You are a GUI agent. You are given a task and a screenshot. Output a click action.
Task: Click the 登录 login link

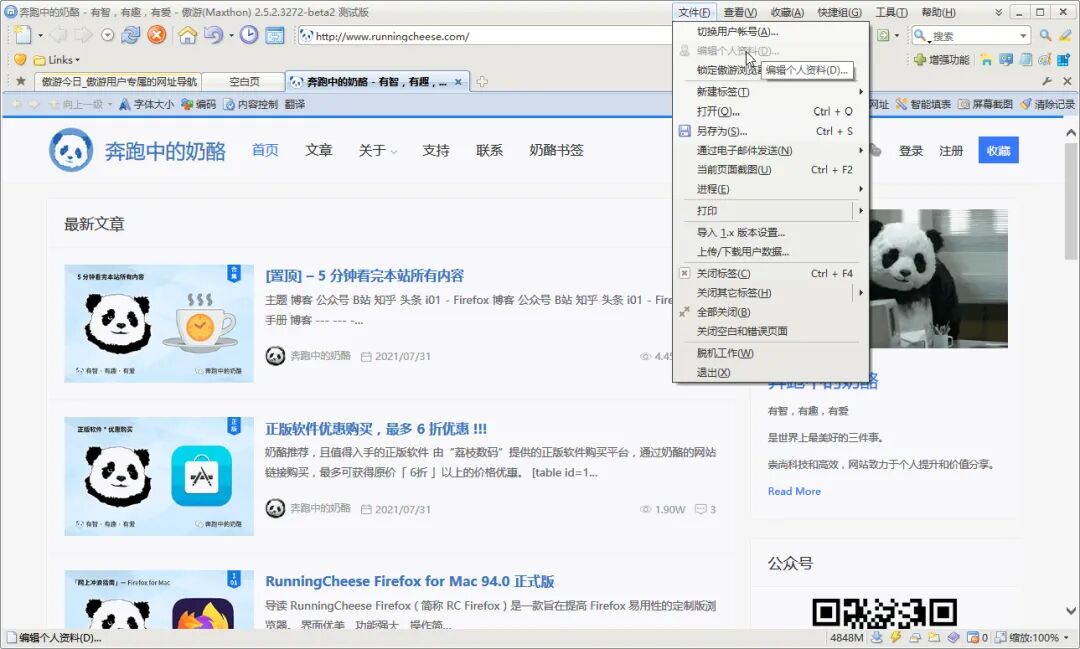(911, 151)
